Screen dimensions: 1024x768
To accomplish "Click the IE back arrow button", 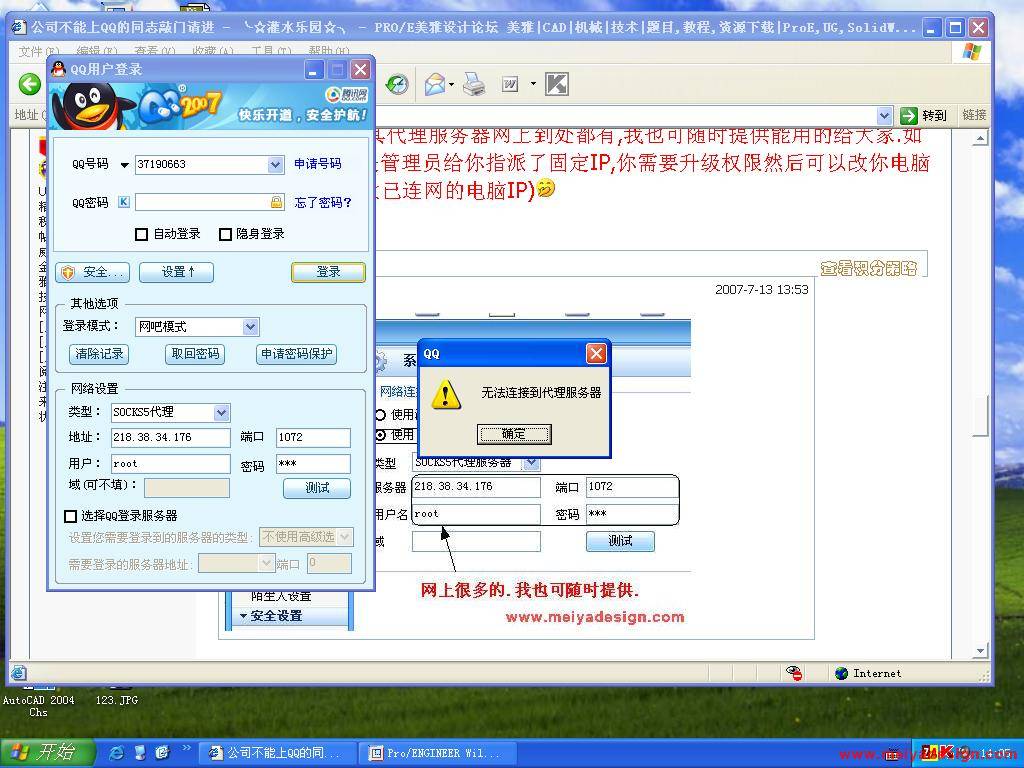I will tap(30, 85).
